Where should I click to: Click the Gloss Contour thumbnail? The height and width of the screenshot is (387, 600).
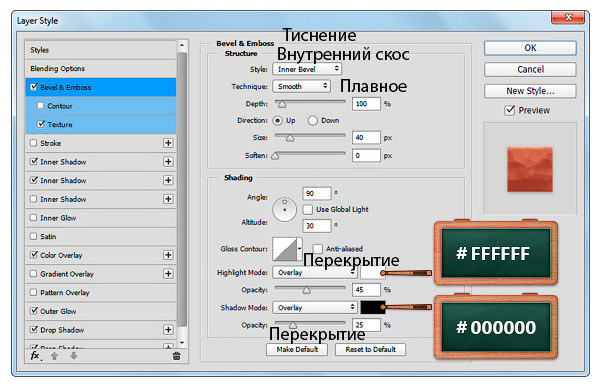(x=285, y=249)
